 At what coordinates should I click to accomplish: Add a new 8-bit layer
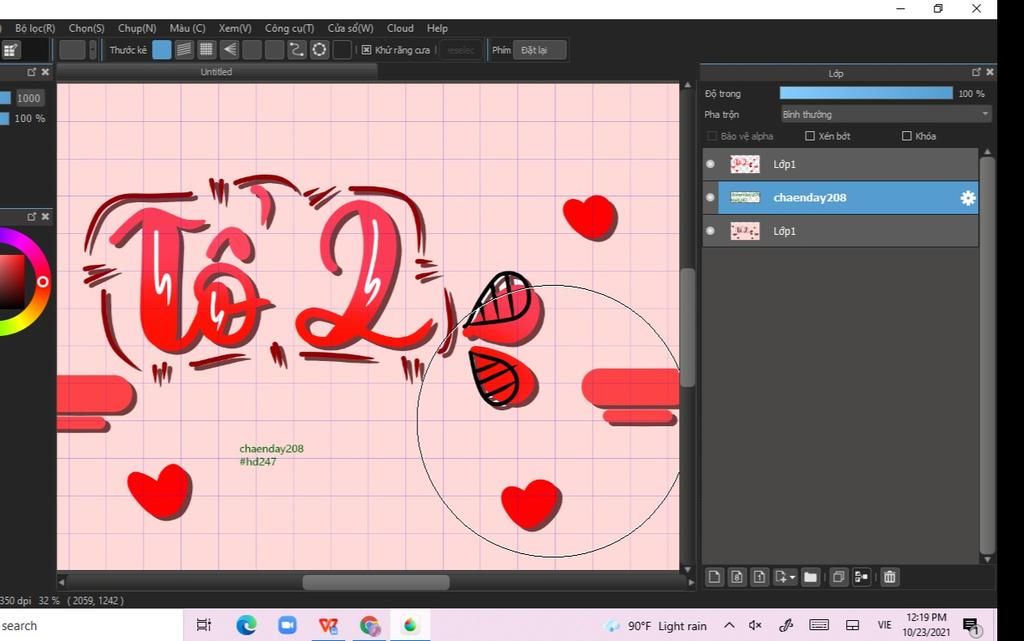coord(737,577)
